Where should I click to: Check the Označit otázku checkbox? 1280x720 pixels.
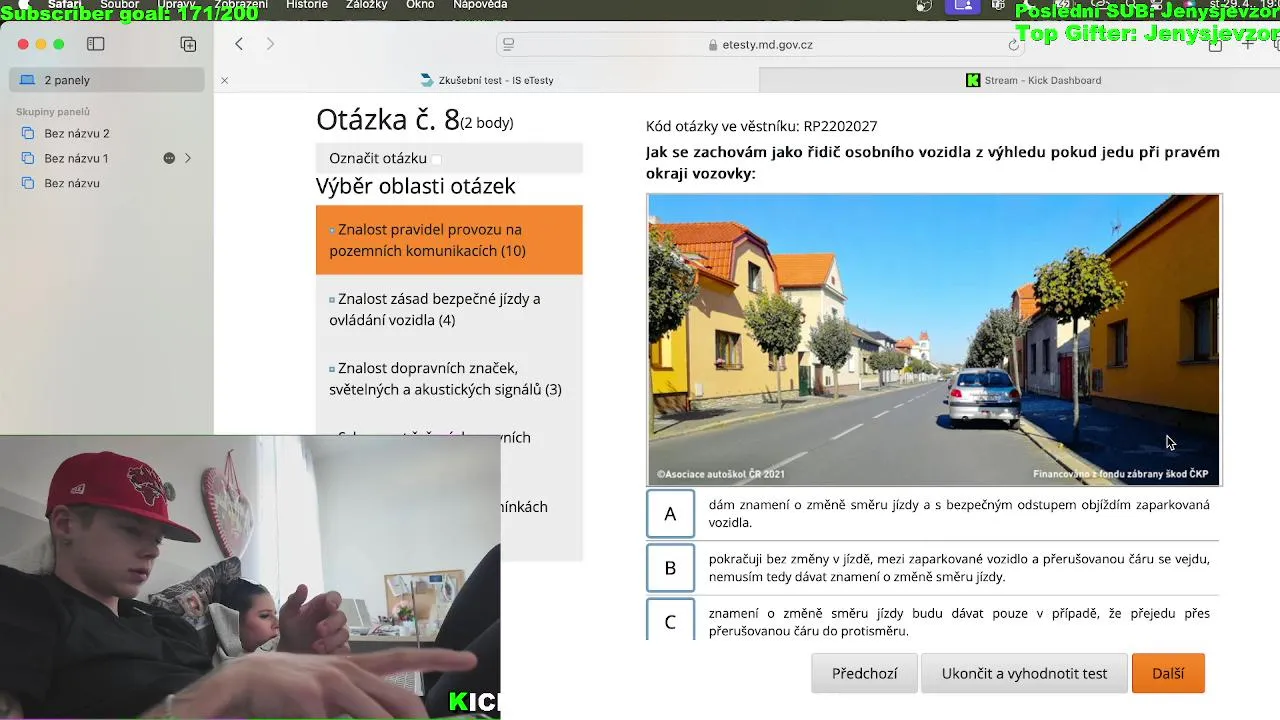click(x=436, y=159)
